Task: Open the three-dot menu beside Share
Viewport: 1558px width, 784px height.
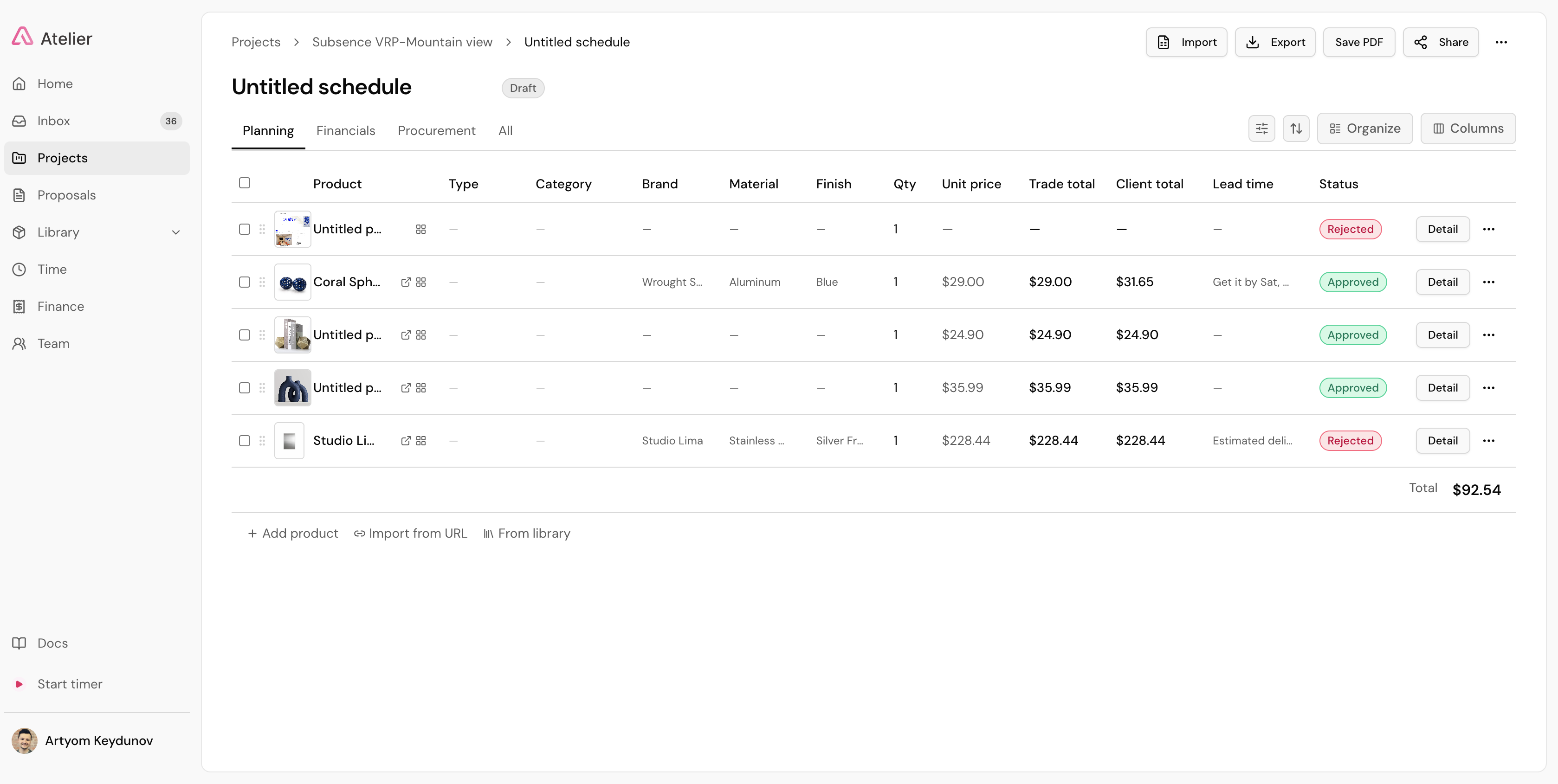Action: click(1500, 42)
